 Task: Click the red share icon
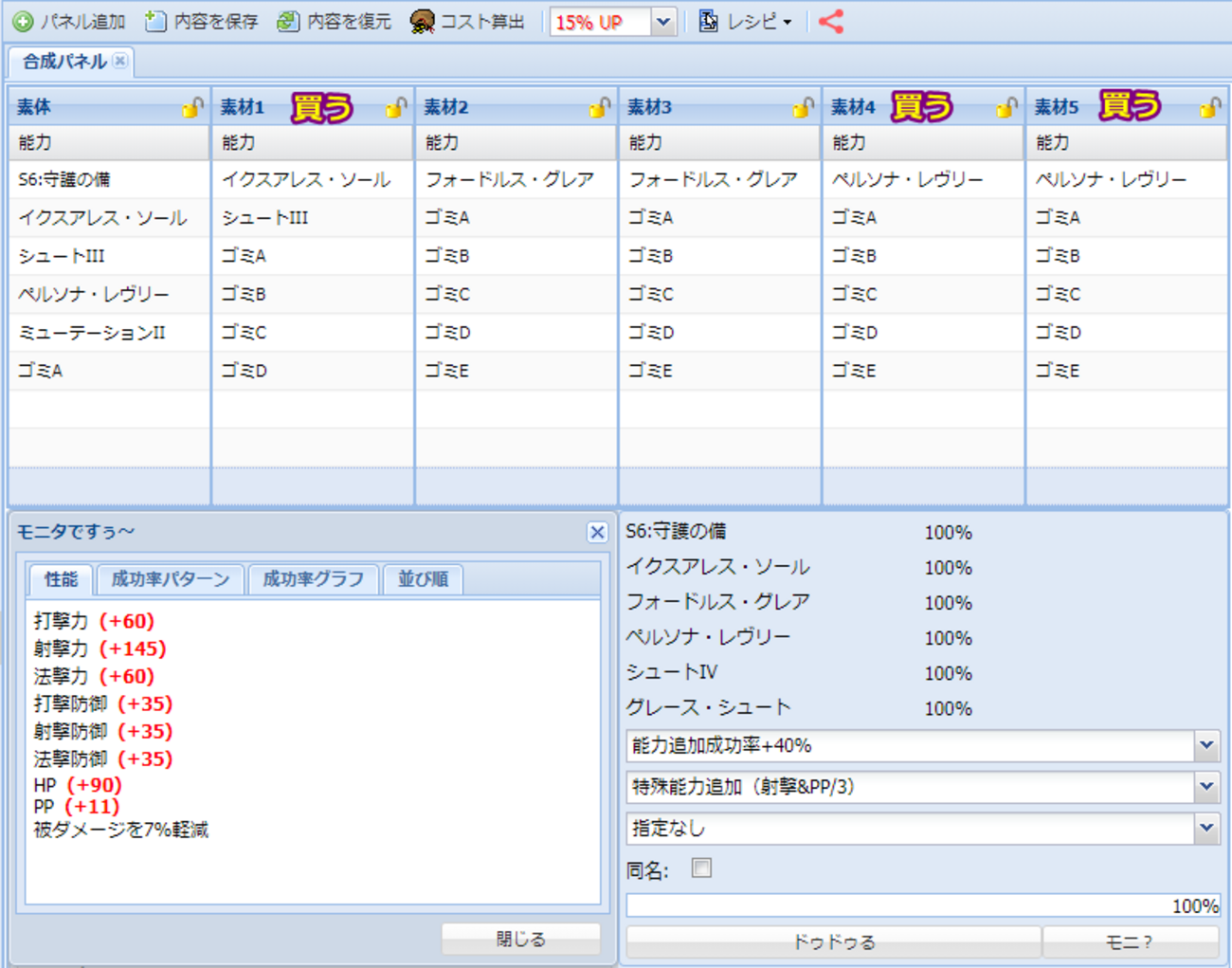[831, 22]
